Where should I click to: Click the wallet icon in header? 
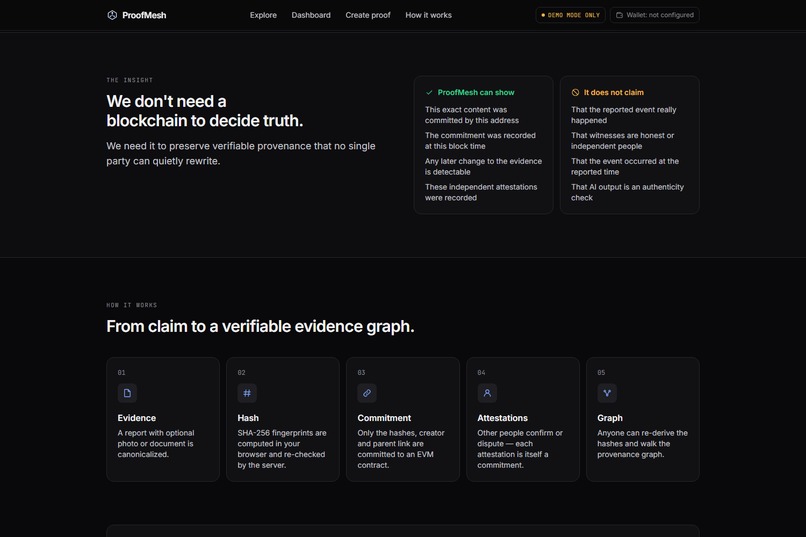[x=619, y=15]
